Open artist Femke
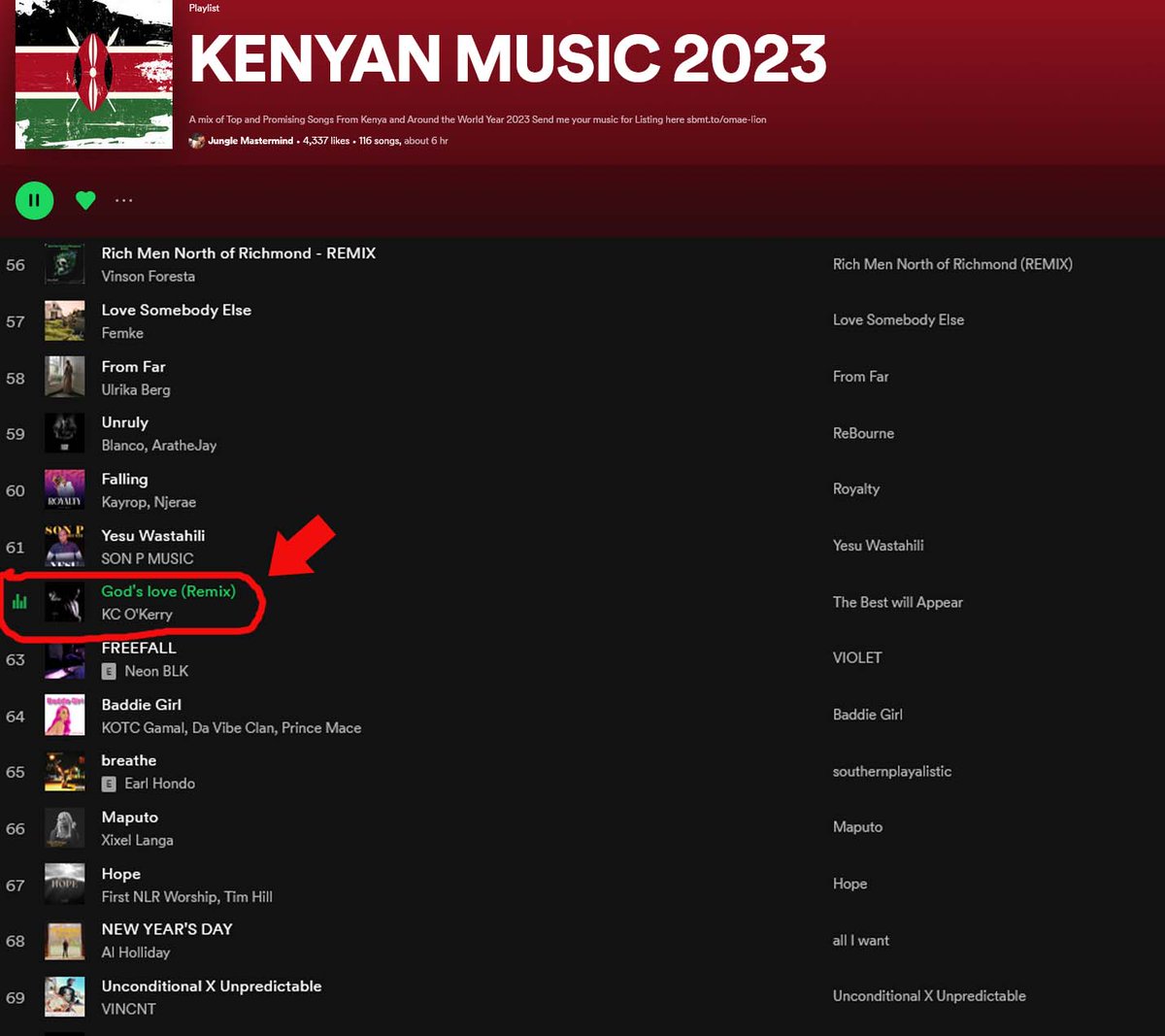Image resolution: width=1165 pixels, height=1036 pixels. 122,333
